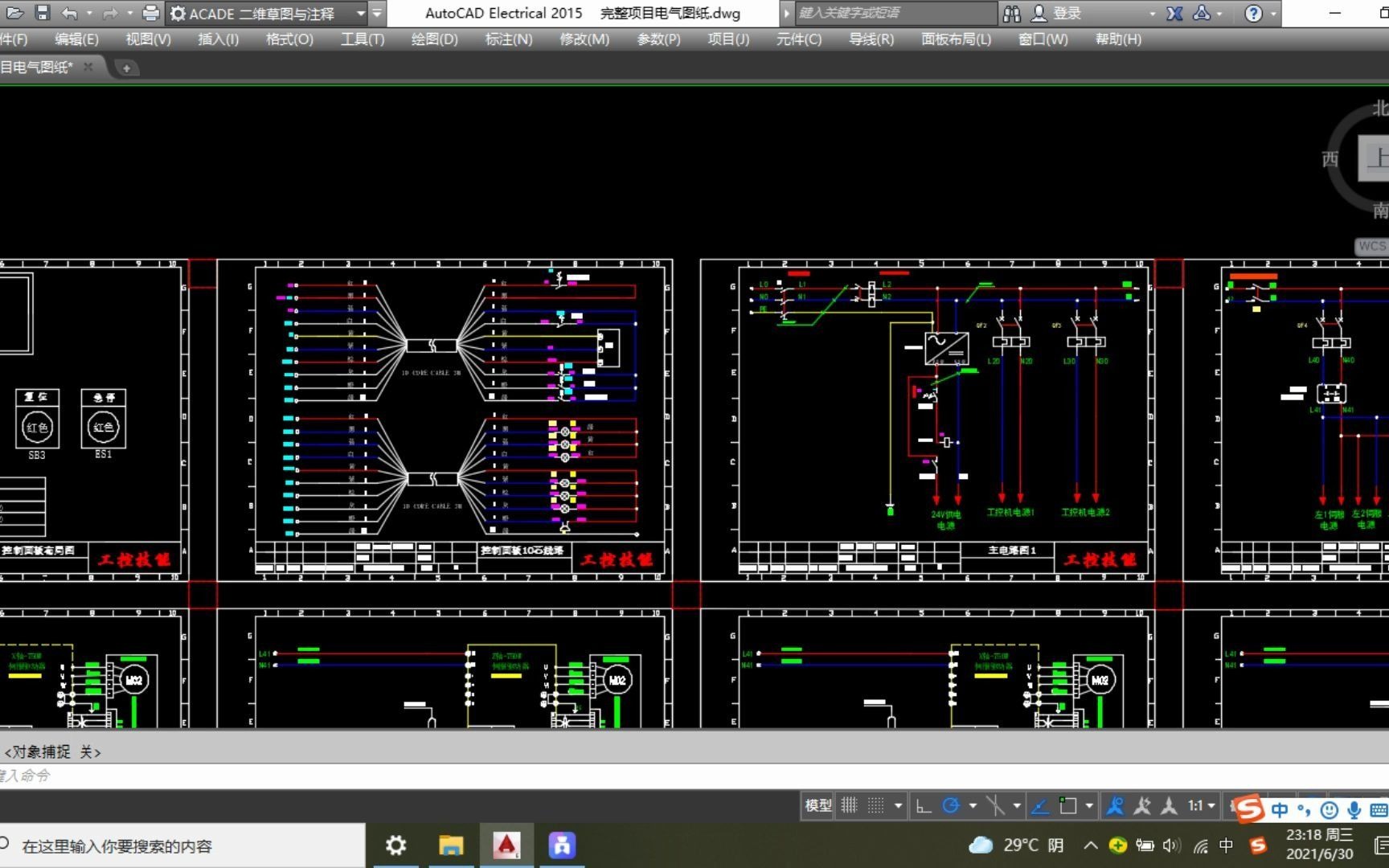Click the command line input area
Screen dimensions: 1389x868
click(241, 776)
